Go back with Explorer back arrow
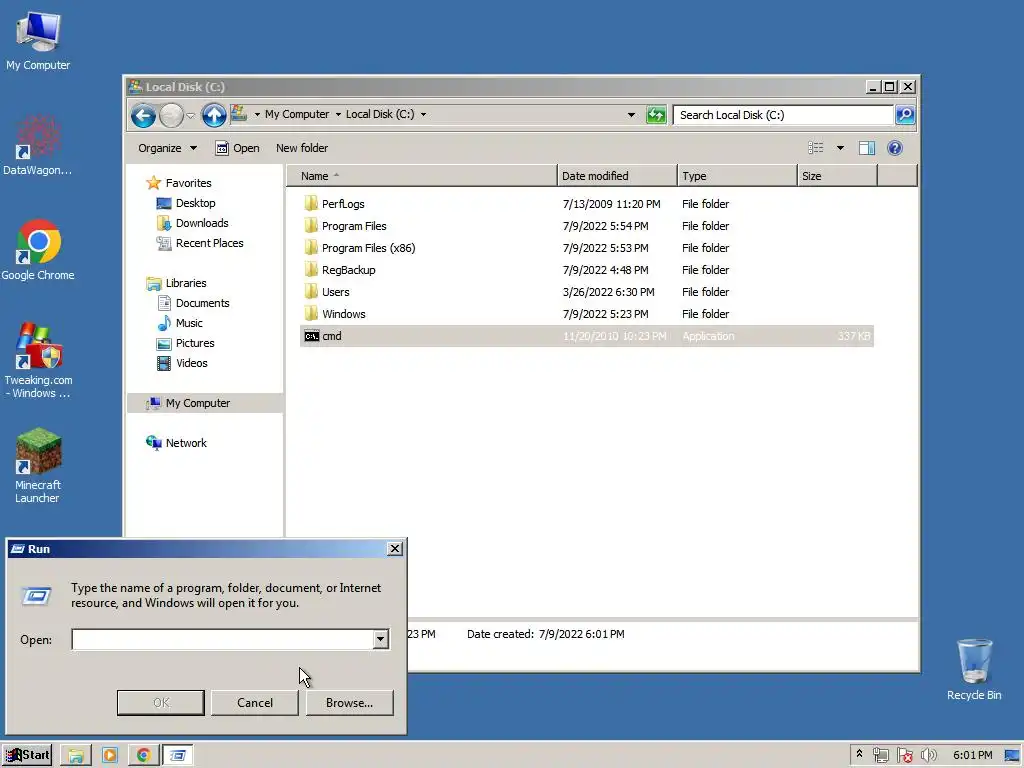This screenshot has width=1024, height=768. (143, 116)
